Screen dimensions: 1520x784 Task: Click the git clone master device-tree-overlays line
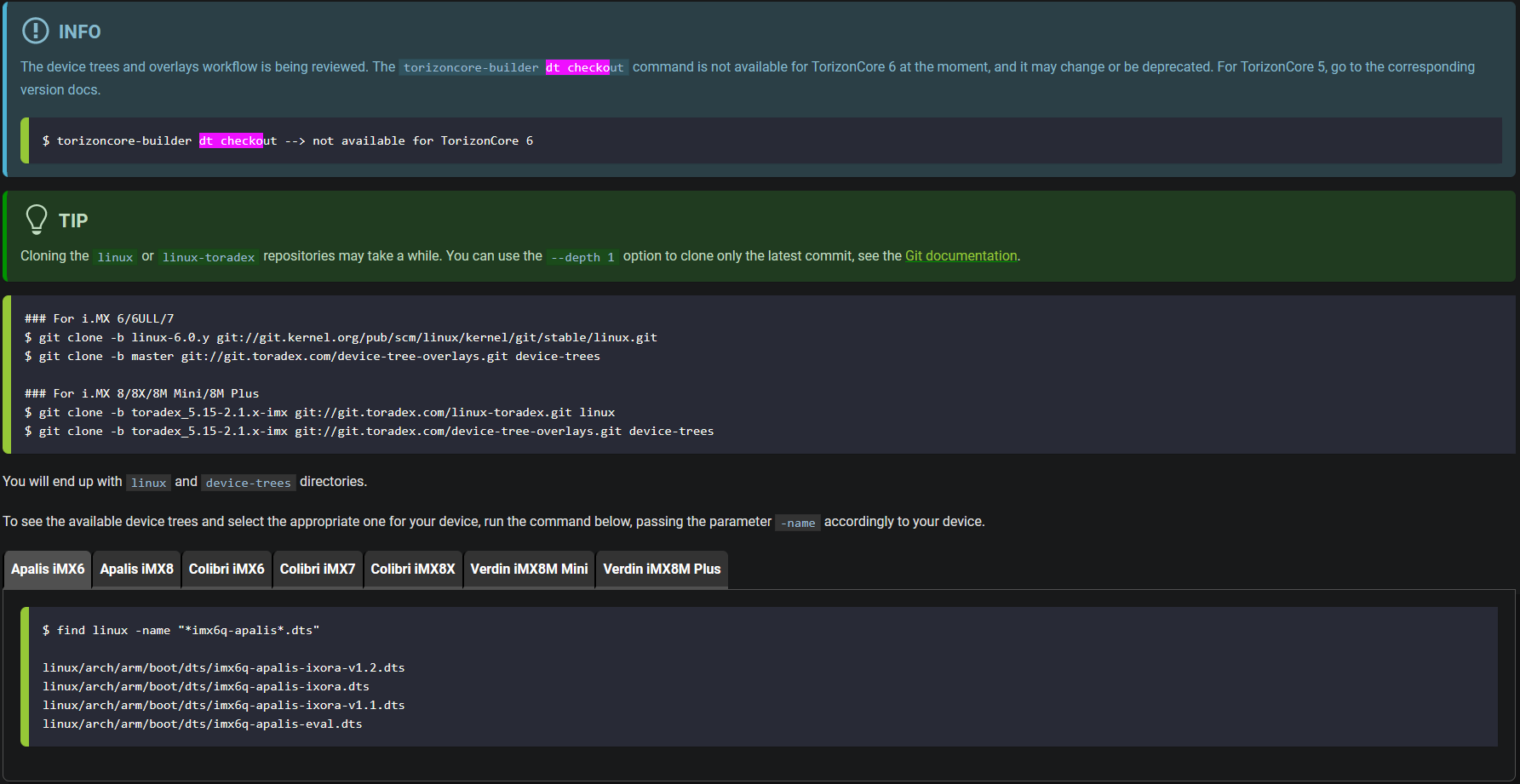coord(313,356)
